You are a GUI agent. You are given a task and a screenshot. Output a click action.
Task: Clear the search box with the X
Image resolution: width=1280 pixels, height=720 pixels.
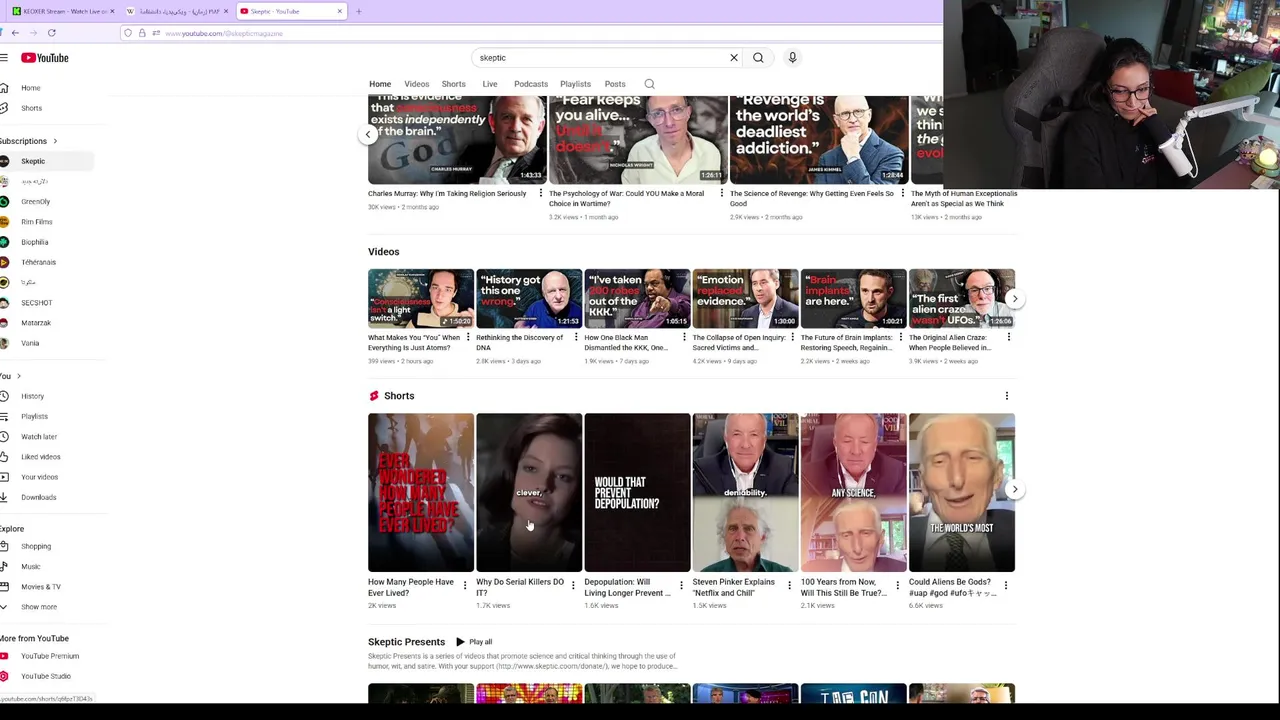pyautogui.click(x=733, y=58)
